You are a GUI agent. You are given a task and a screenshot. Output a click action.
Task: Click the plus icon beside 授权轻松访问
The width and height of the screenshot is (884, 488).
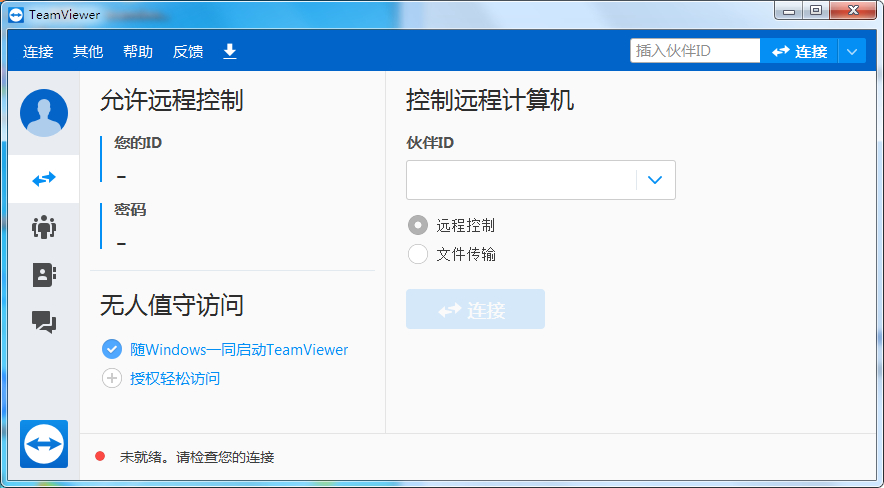point(112,378)
